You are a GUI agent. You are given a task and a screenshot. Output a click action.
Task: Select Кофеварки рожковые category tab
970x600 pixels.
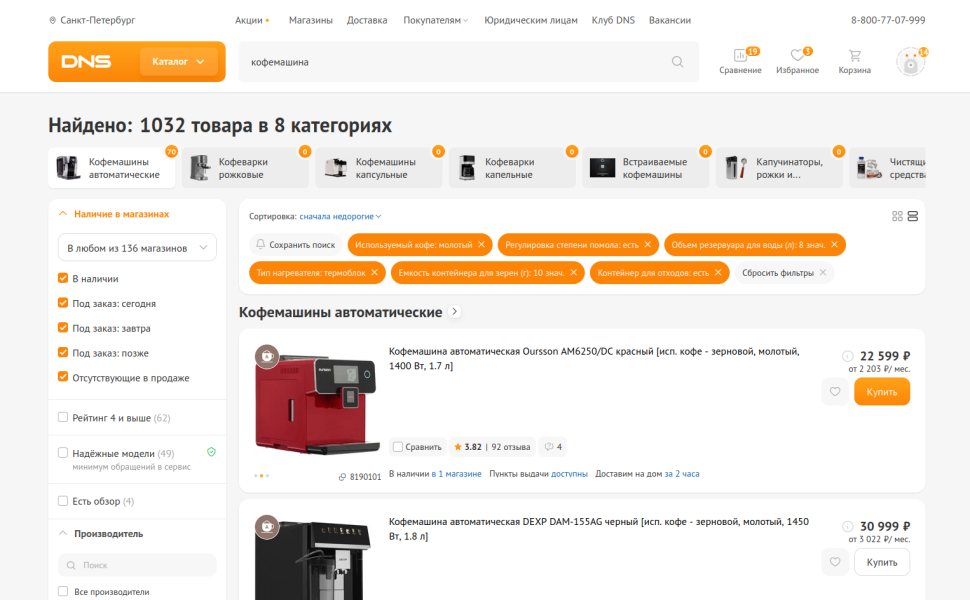[246, 168]
